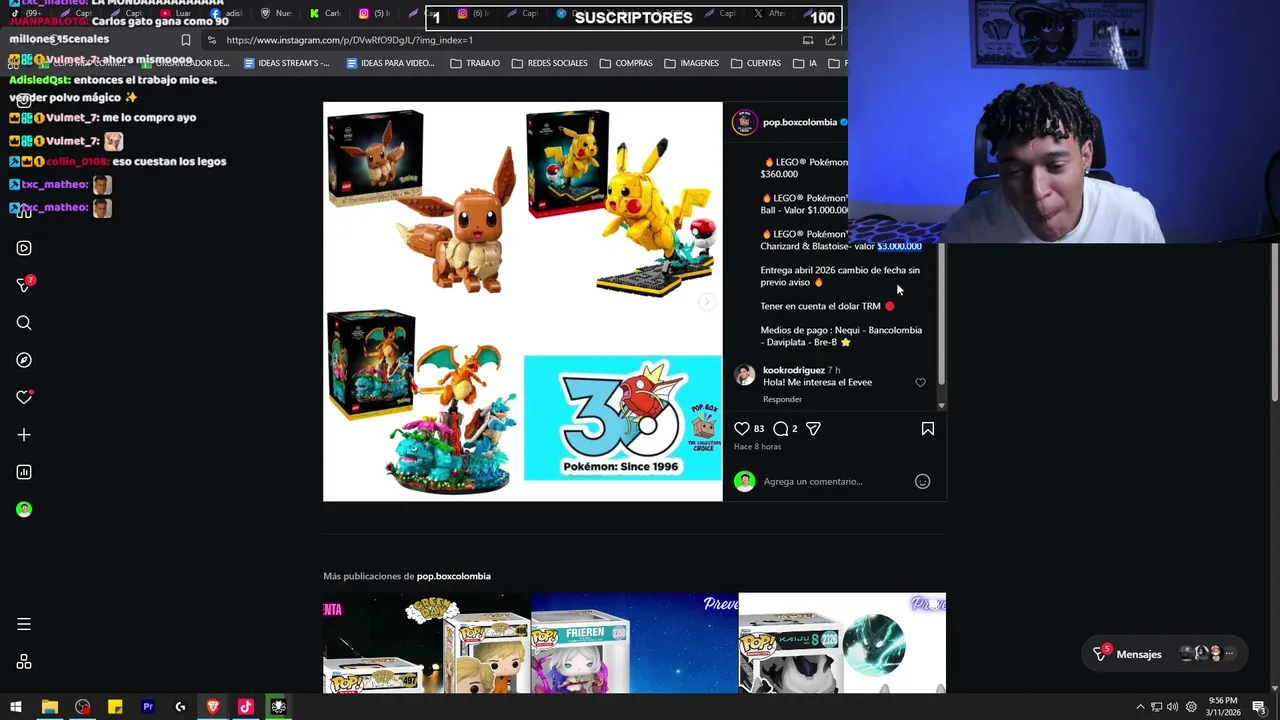Open File Explorer from taskbar
Screen dimensions: 1280x720
coord(49,707)
